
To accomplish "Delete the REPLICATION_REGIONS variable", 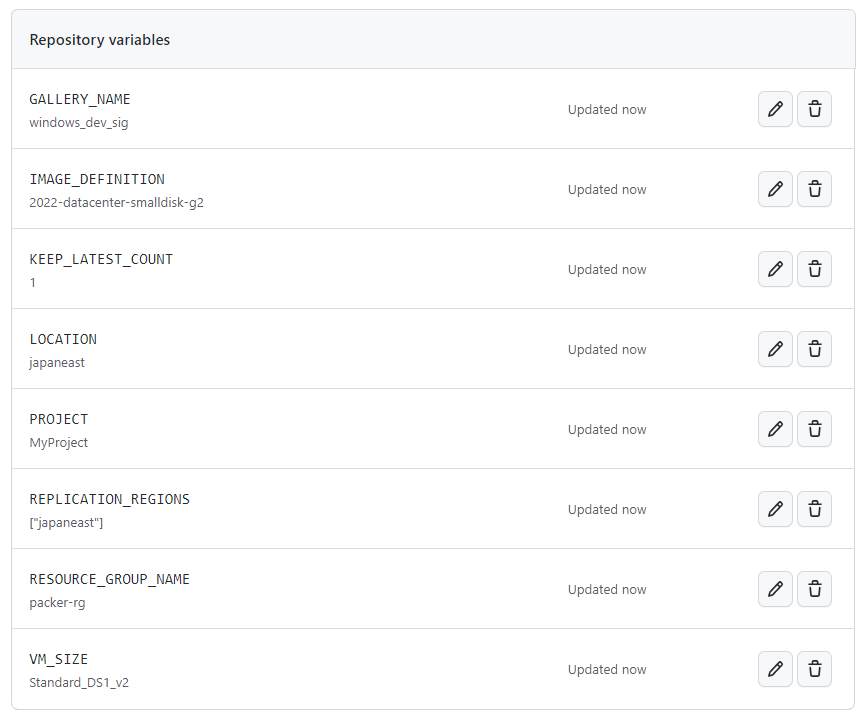I will tap(814, 509).
